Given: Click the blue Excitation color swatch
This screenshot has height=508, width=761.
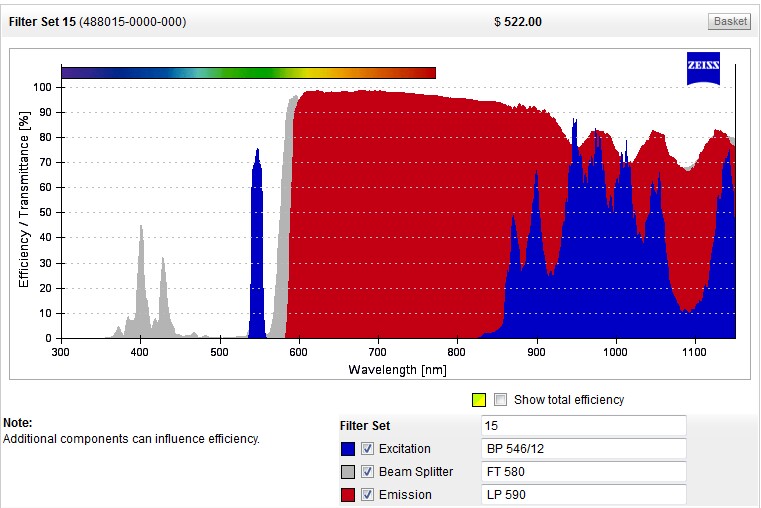Looking at the screenshot, I should tap(347, 449).
